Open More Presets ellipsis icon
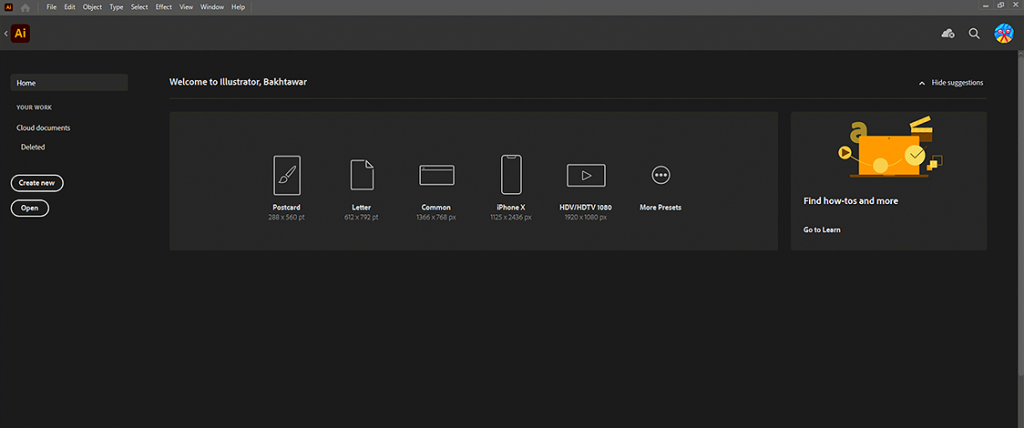Viewport: 1024px width, 428px height. pos(661,175)
